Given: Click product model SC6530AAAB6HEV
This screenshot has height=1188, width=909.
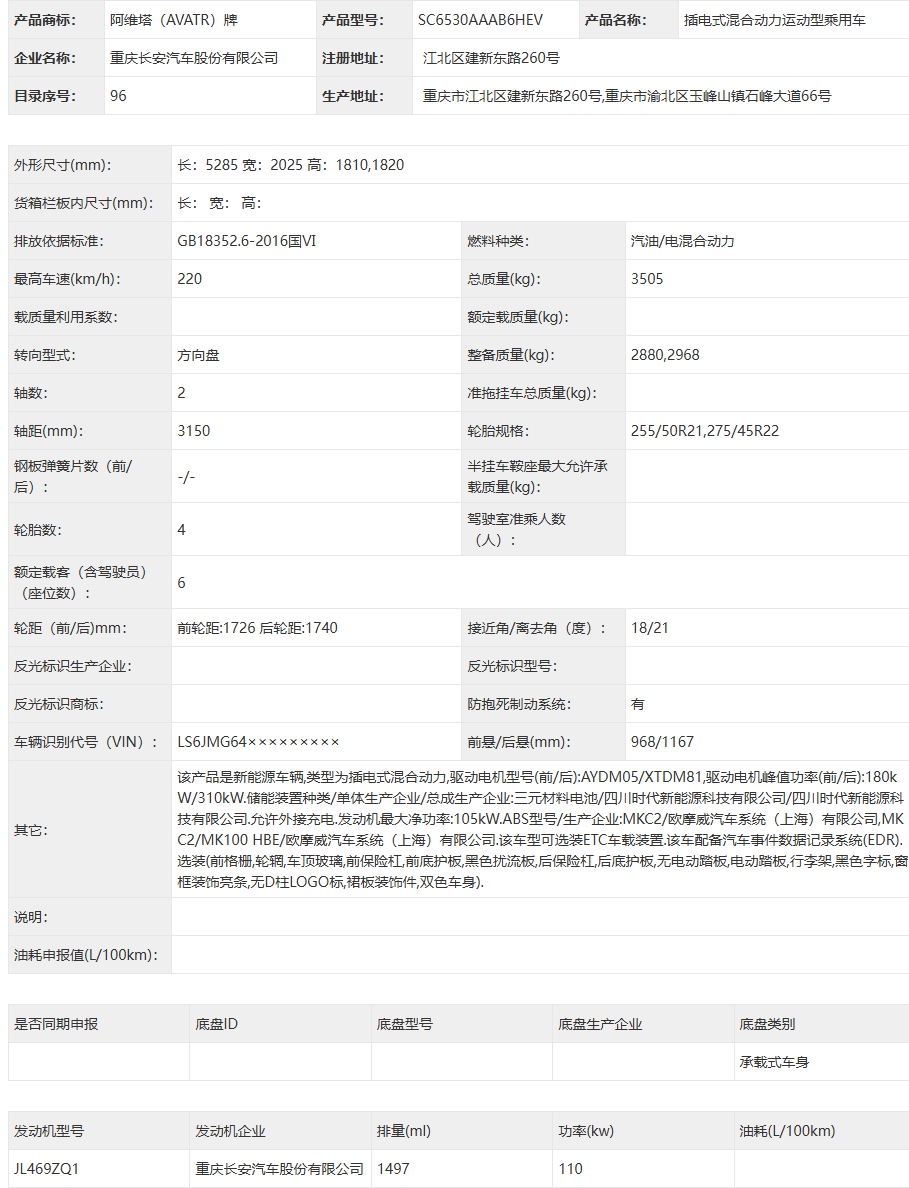Looking at the screenshot, I should tap(480, 20).
